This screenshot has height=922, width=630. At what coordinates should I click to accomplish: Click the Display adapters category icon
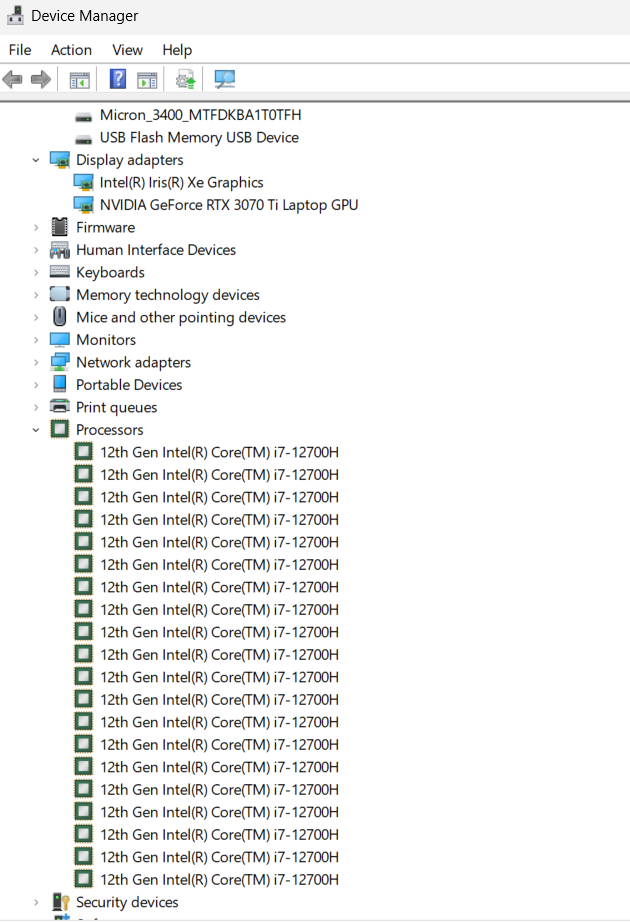[x=60, y=160]
